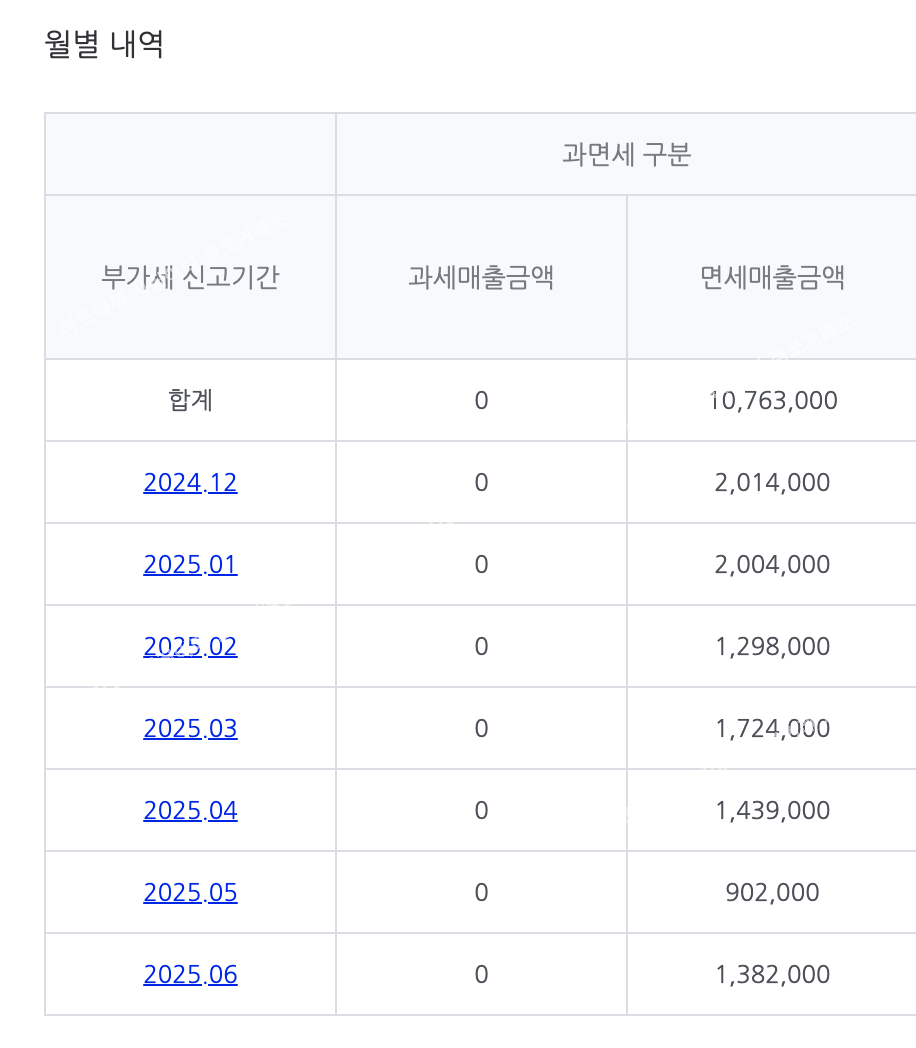Screen dimensions: 916x1048
Task: Select the 902,000 amount cell
Action: pyautogui.click(x=772, y=893)
